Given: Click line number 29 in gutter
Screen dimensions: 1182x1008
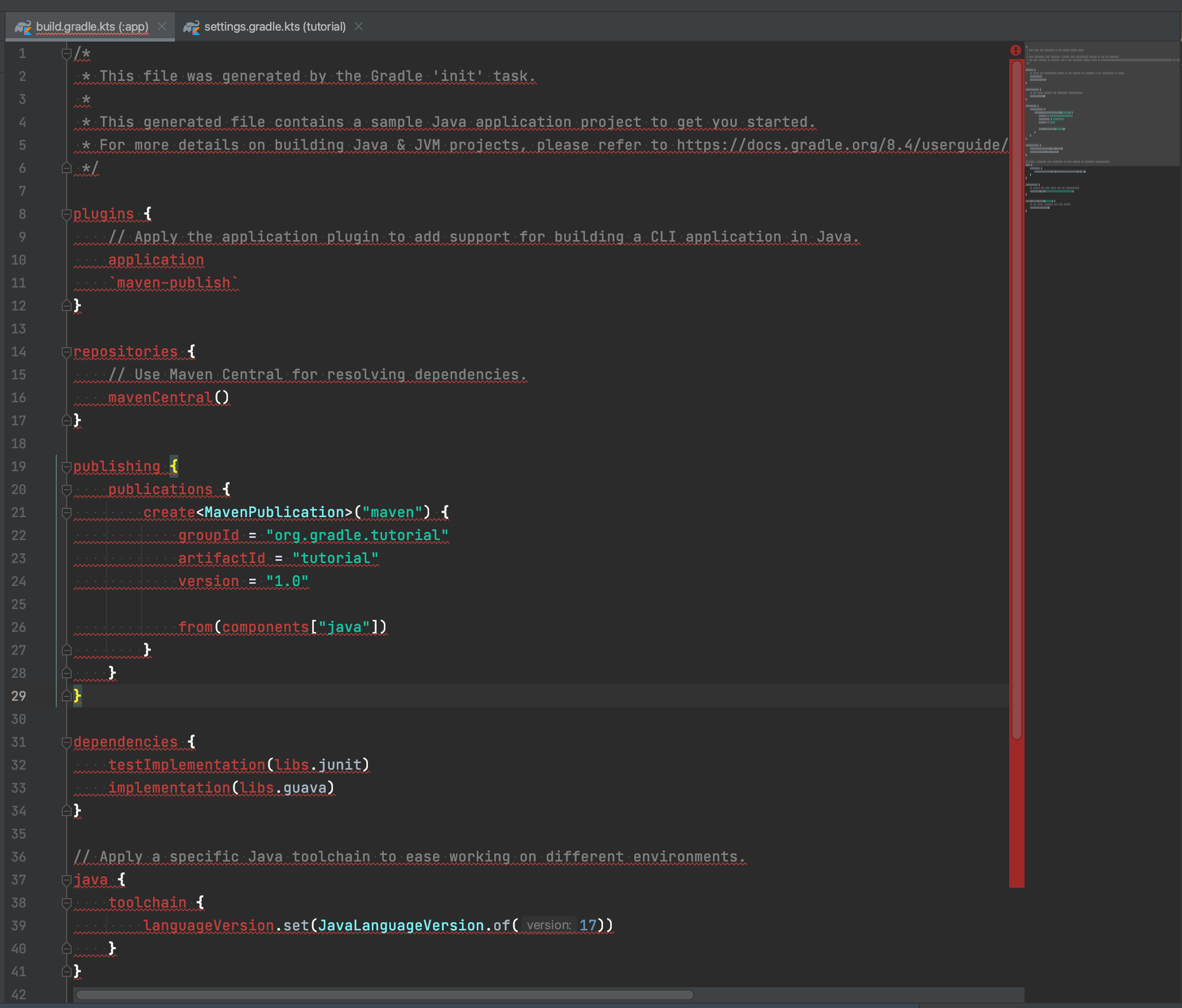Looking at the screenshot, I should [x=19, y=696].
